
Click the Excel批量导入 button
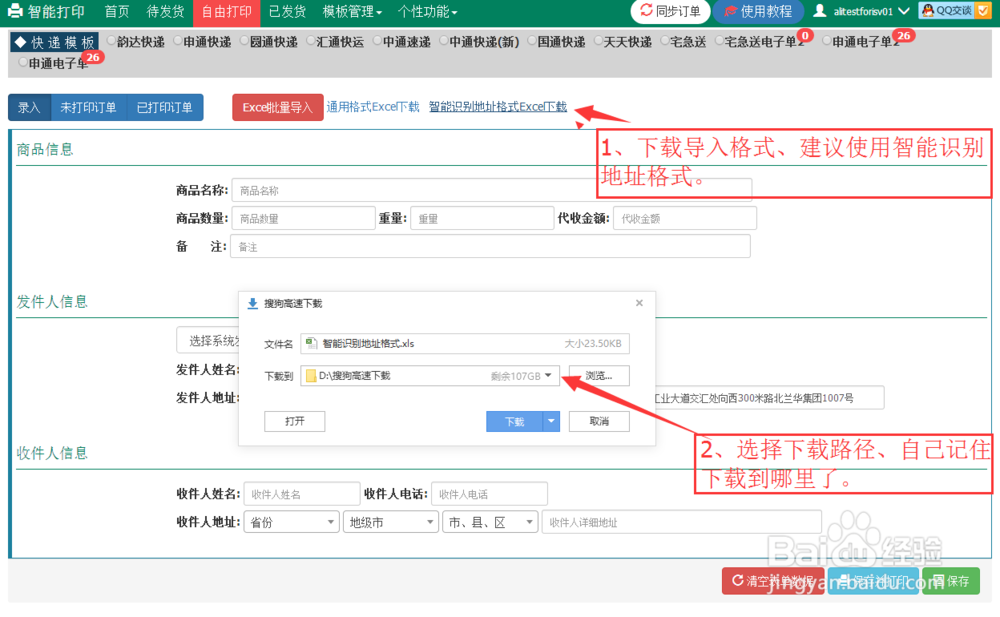pyautogui.click(x=277, y=107)
